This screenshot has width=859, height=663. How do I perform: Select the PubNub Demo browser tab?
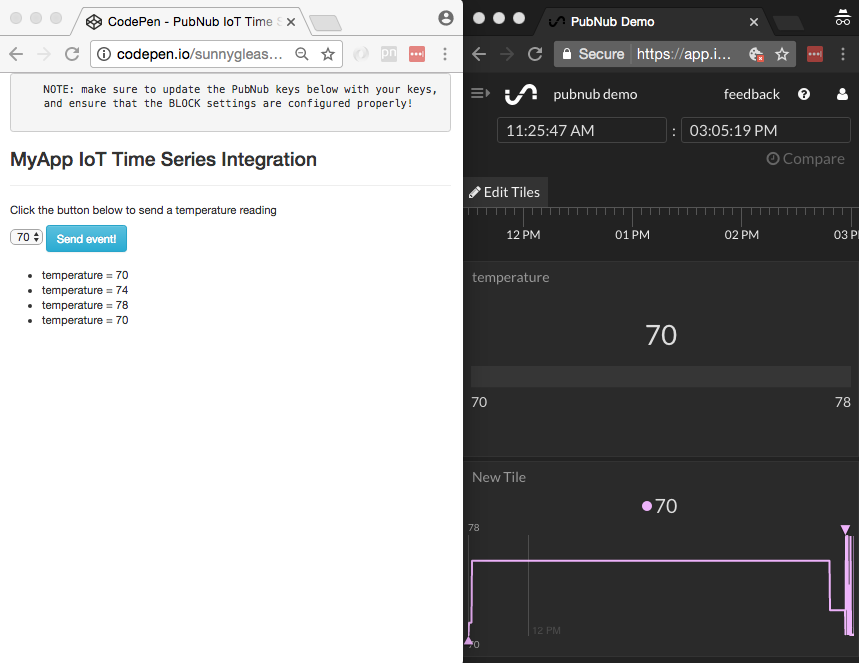(x=650, y=21)
